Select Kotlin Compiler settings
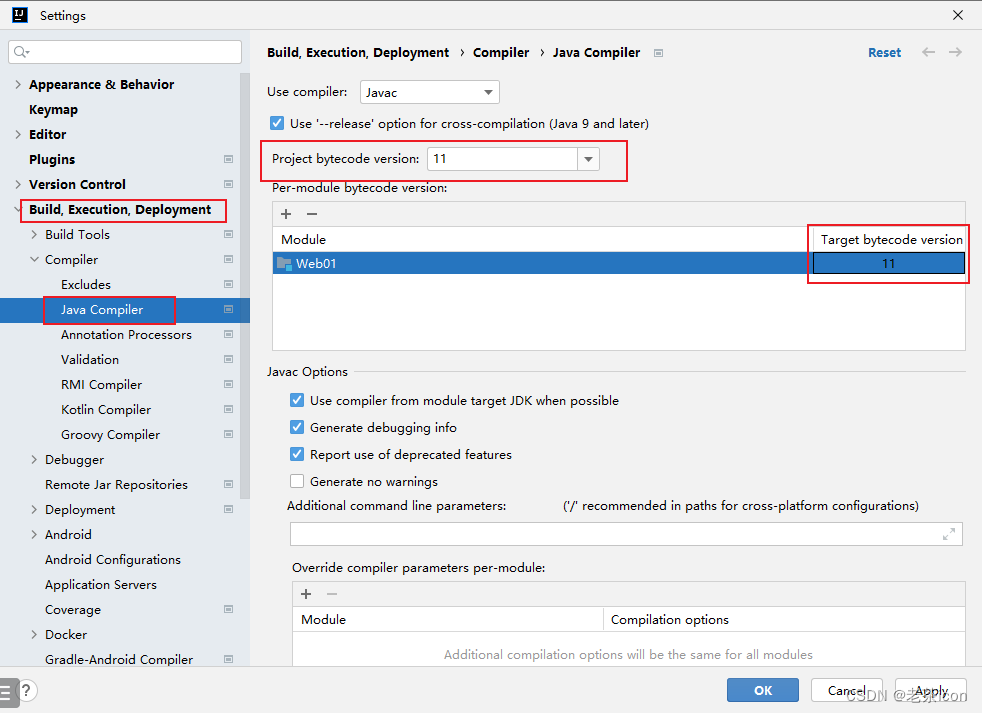Screen dimensions: 982x713 (x=106, y=410)
